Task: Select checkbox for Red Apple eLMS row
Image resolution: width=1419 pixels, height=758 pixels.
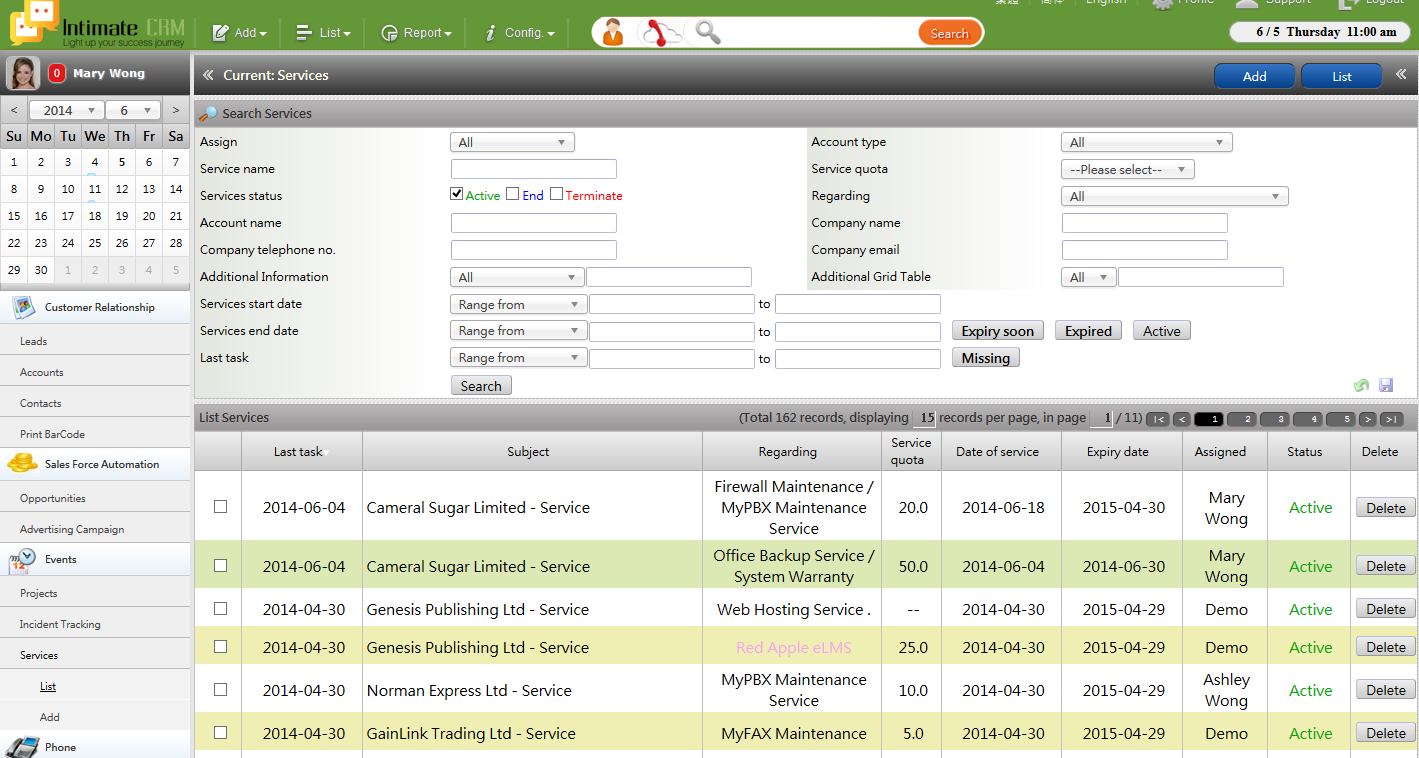Action: pyautogui.click(x=220, y=646)
